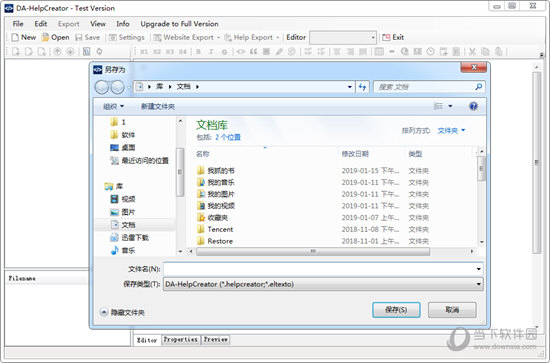Click the forward navigation button in dialog

pyautogui.click(x=117, y=87)
